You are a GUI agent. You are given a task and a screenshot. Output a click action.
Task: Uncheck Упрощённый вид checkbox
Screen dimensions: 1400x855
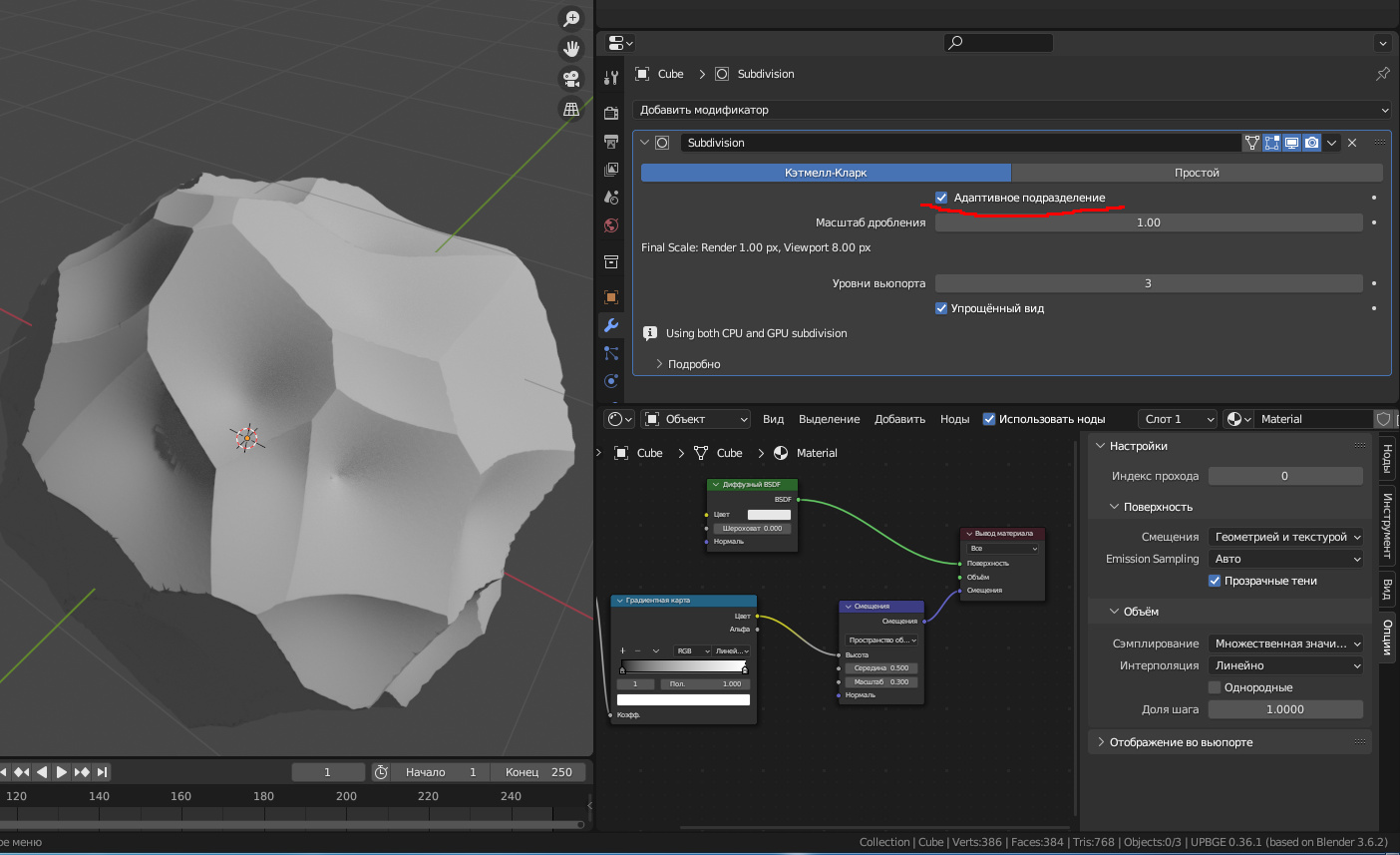941,308
